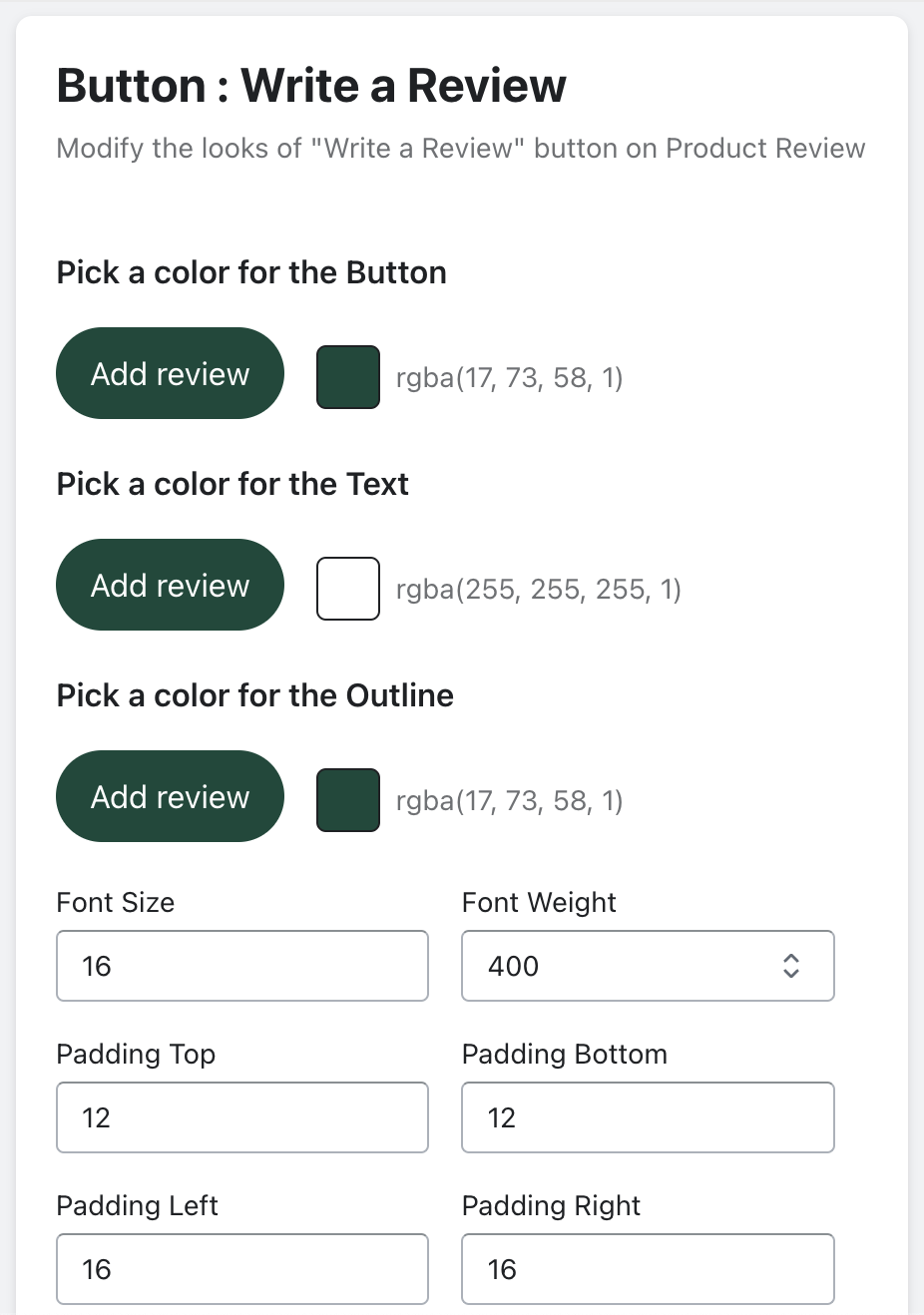Open the Button color swatch picker
This screenshot has width=924, height=1315.
(347, 377)
